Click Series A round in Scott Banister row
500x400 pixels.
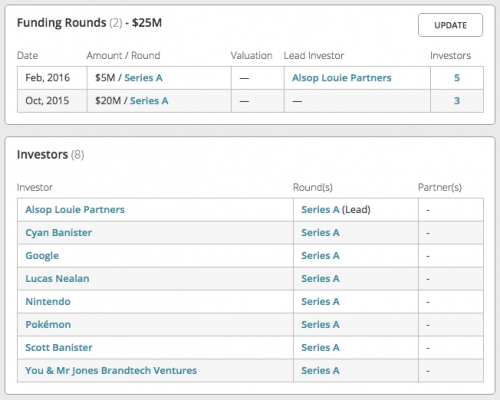pyautogui.click(x=320, y=348)
